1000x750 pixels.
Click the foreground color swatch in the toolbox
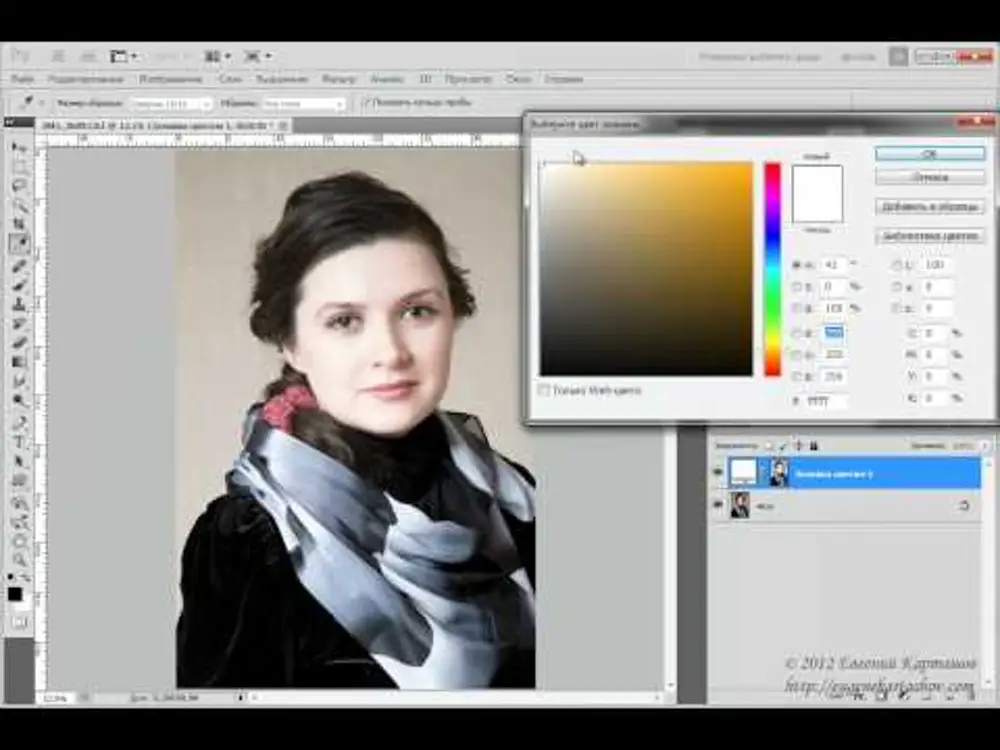15,594
